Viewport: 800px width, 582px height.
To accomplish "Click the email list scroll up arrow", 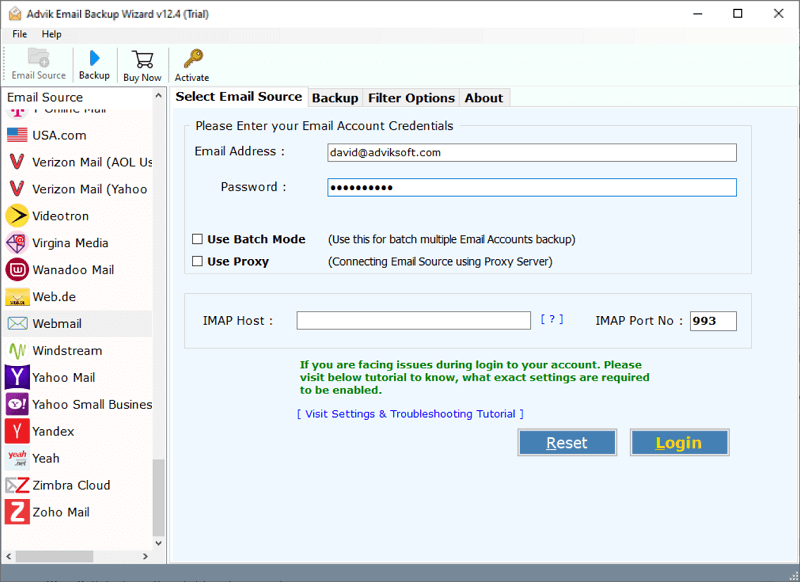I will point(159,96).
